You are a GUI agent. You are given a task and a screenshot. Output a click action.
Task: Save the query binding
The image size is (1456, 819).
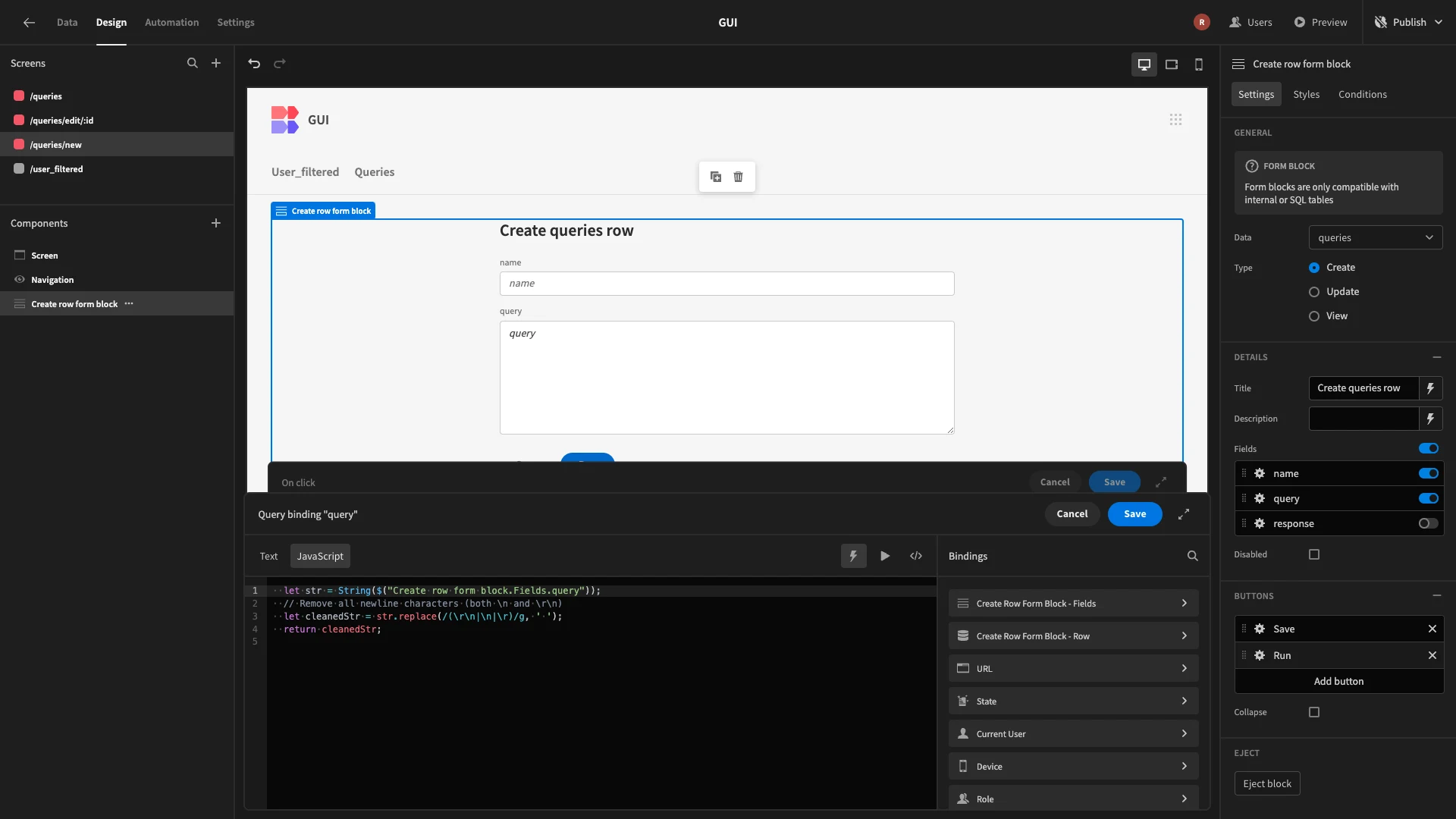pyautogui.click(x=1134, y=514)
